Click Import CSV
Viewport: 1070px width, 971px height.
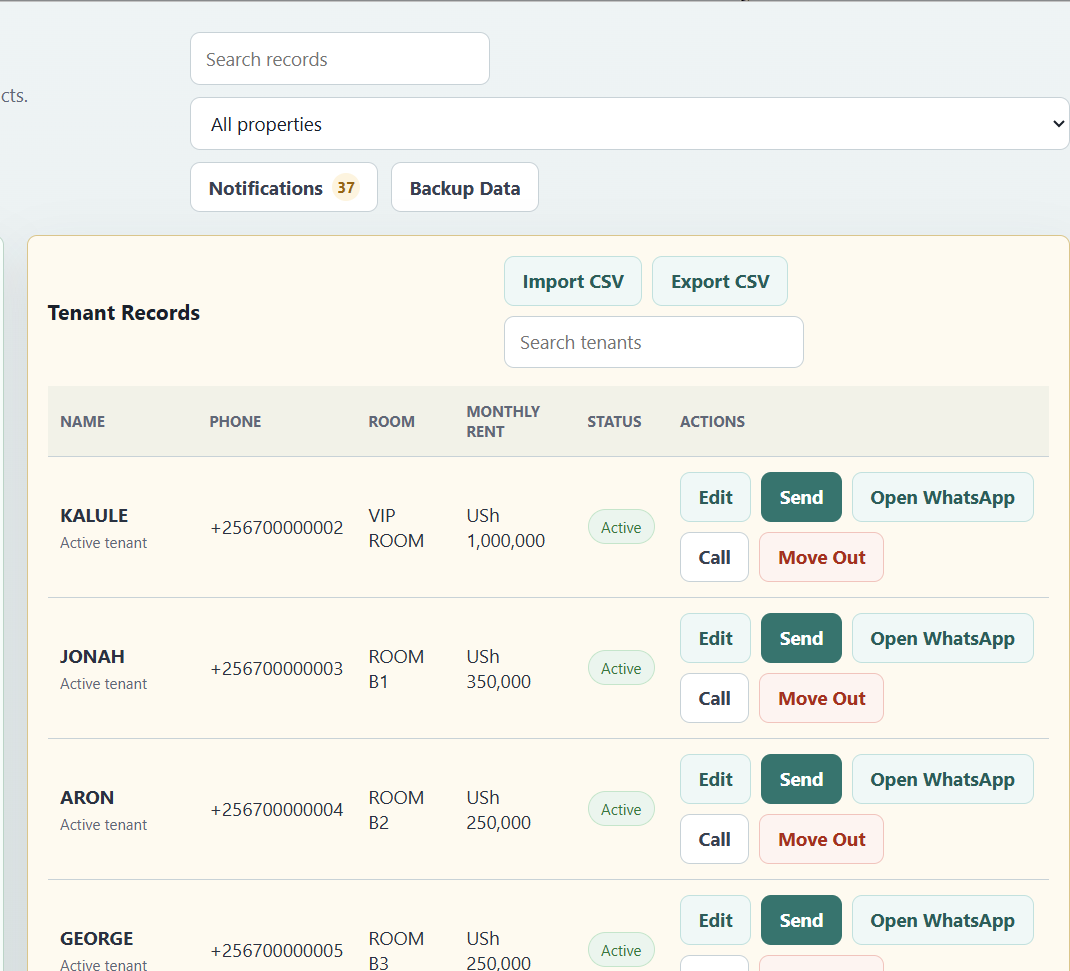click(x=573, y=281)
